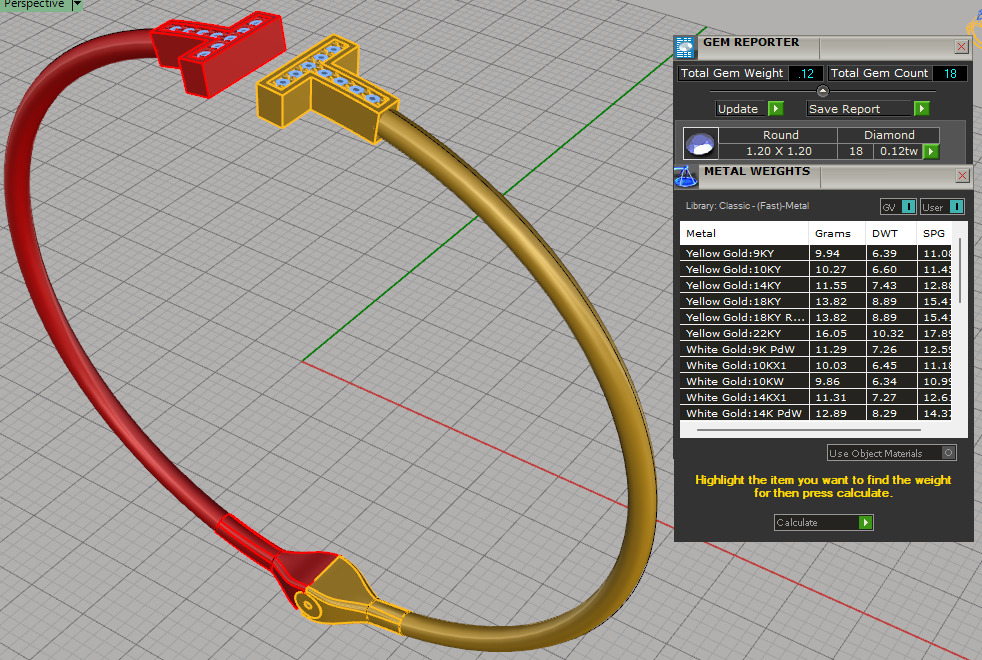
Task: Select the White Gold:14KX1 row
Action: (816, 397)
